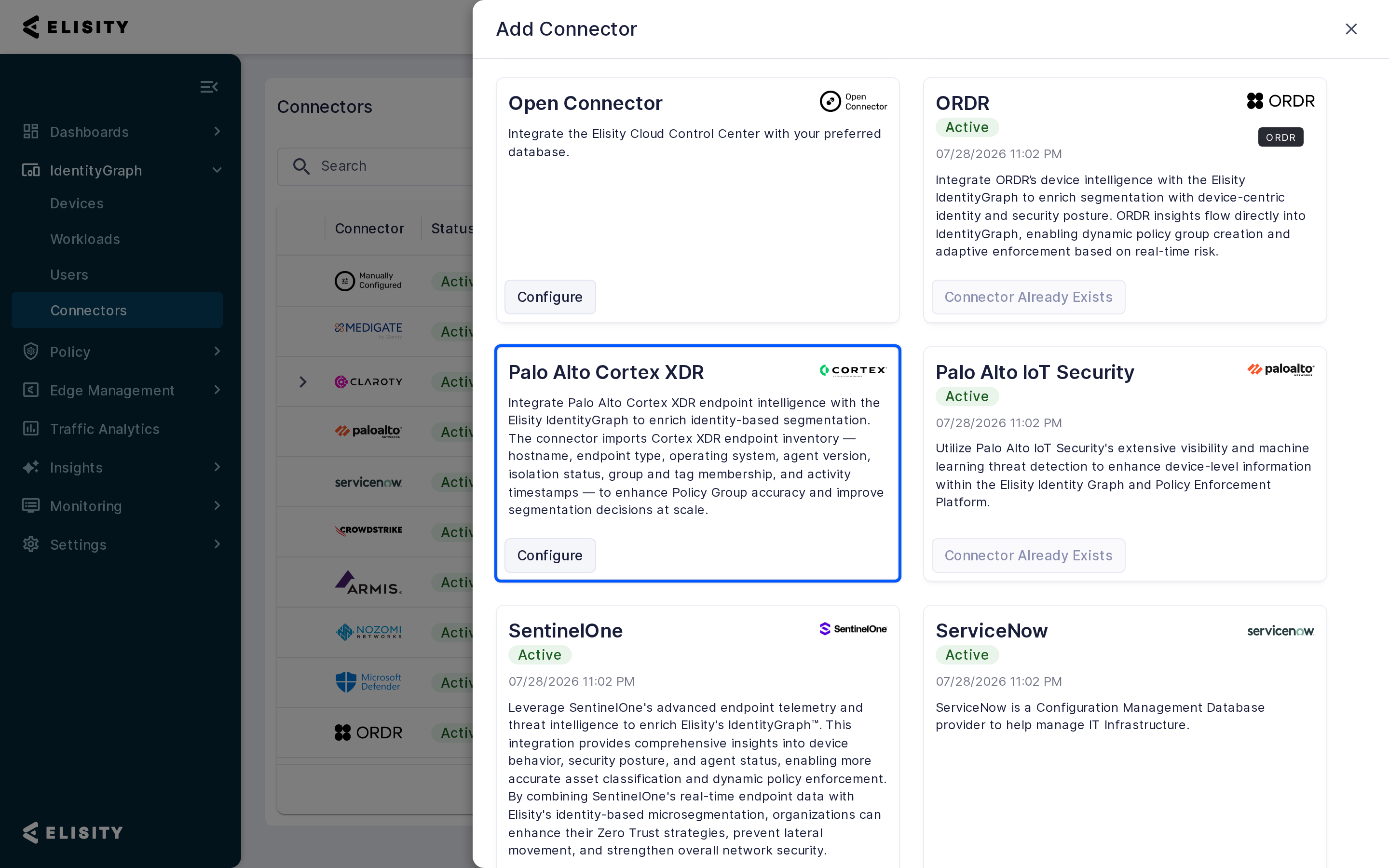Configure the Palo Alto Cortex XDR connector

coord(550,555)
